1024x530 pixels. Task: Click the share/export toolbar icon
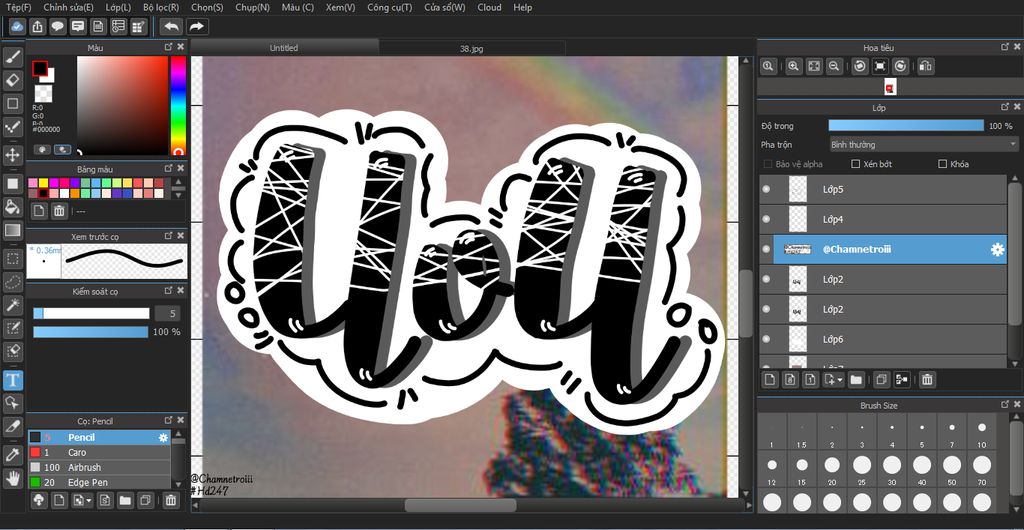[38, 27]
